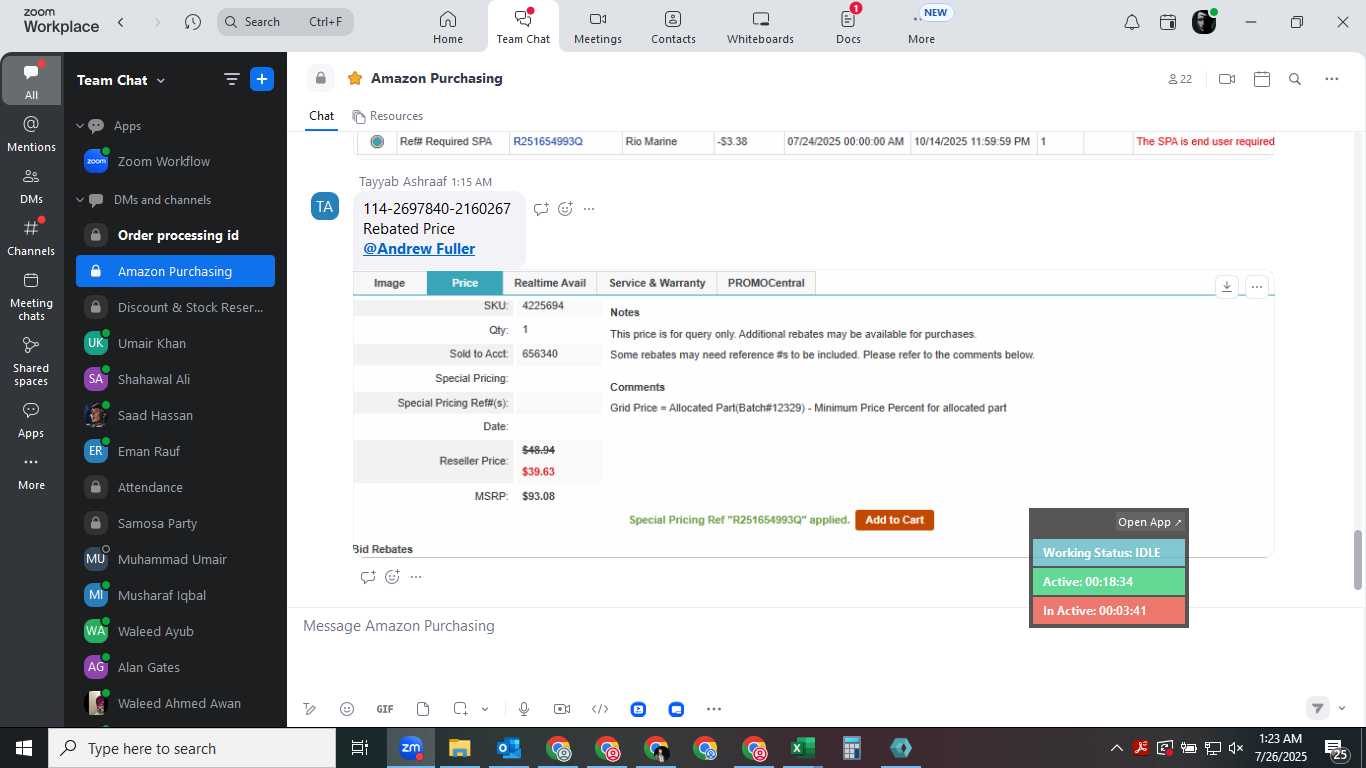Add reaction below the pricing image

coord(392,577)
